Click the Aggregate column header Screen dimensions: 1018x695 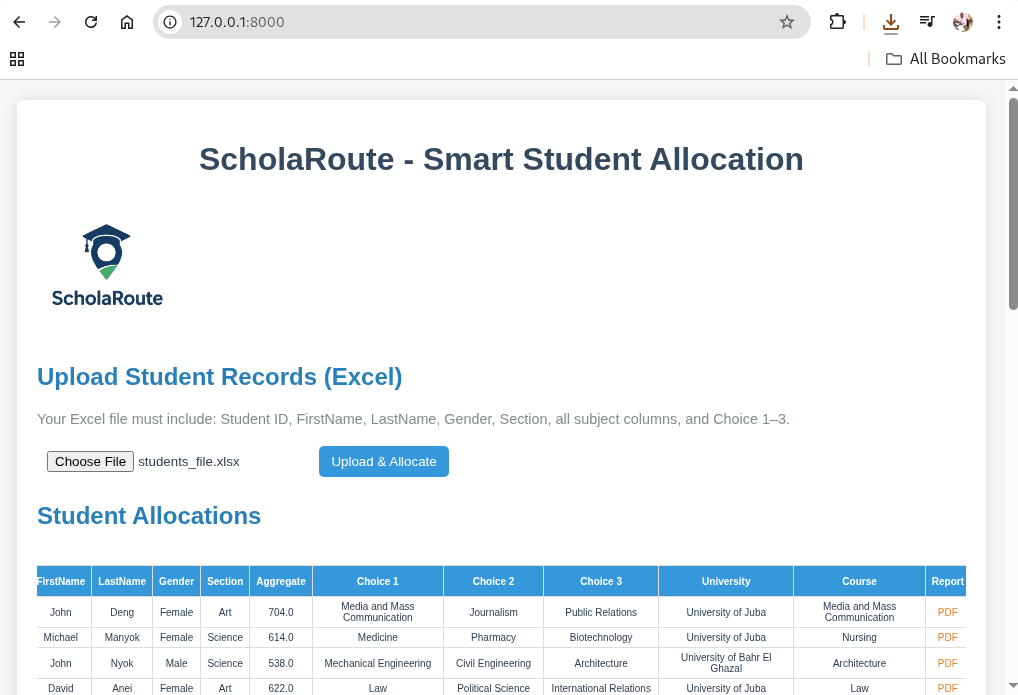tap(280, 581)
